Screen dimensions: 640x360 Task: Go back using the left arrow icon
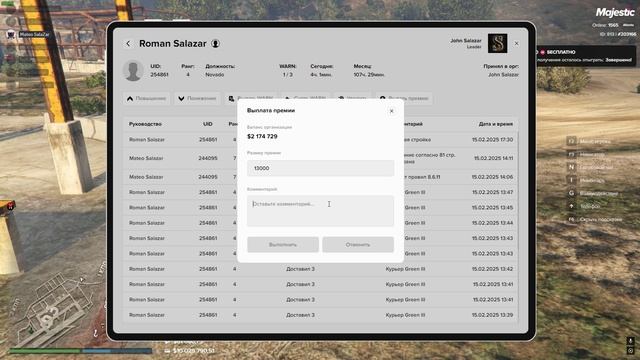click(x=128, y=44)
